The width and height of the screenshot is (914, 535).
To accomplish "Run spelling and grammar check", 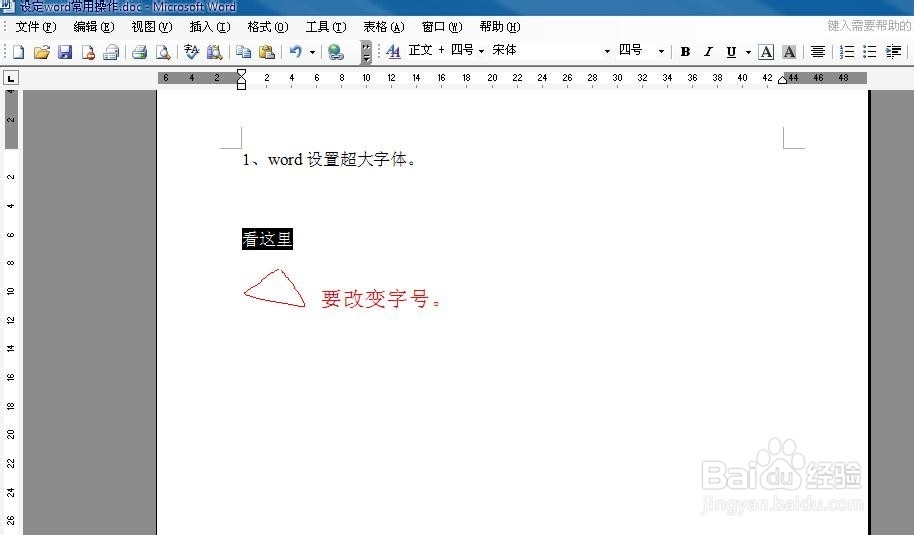I will pos(191,52).
